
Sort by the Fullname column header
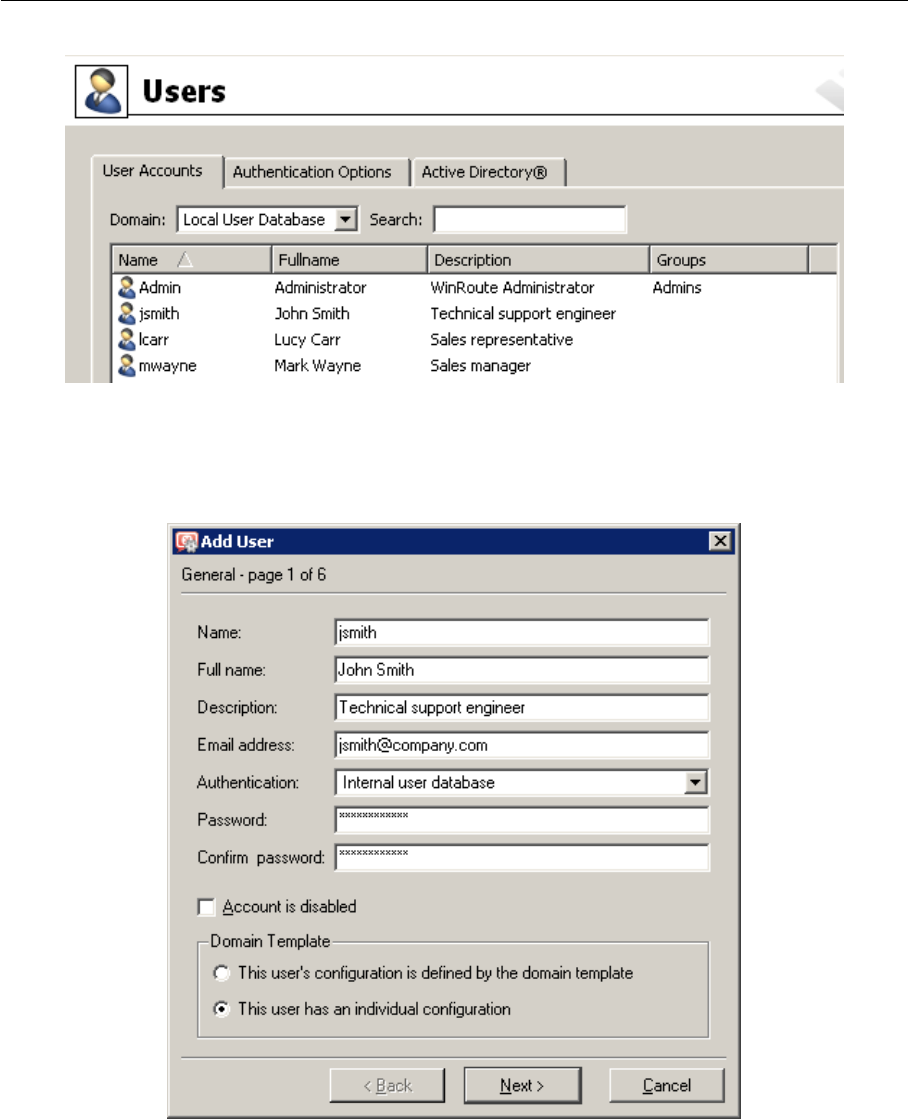[349, 260]
